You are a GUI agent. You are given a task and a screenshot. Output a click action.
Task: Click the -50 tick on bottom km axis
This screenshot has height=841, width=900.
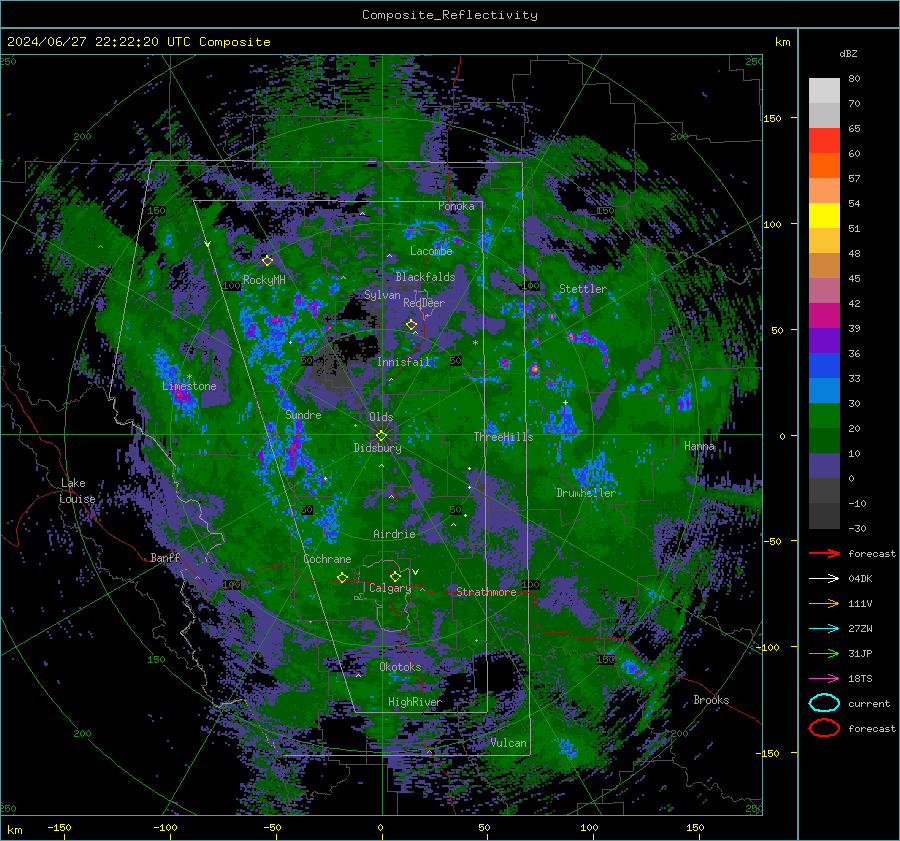click(x=272, y=827)
